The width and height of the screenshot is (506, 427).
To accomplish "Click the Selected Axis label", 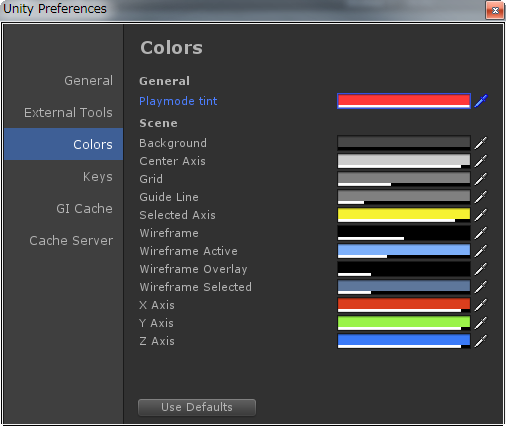I will coord(177,215).
